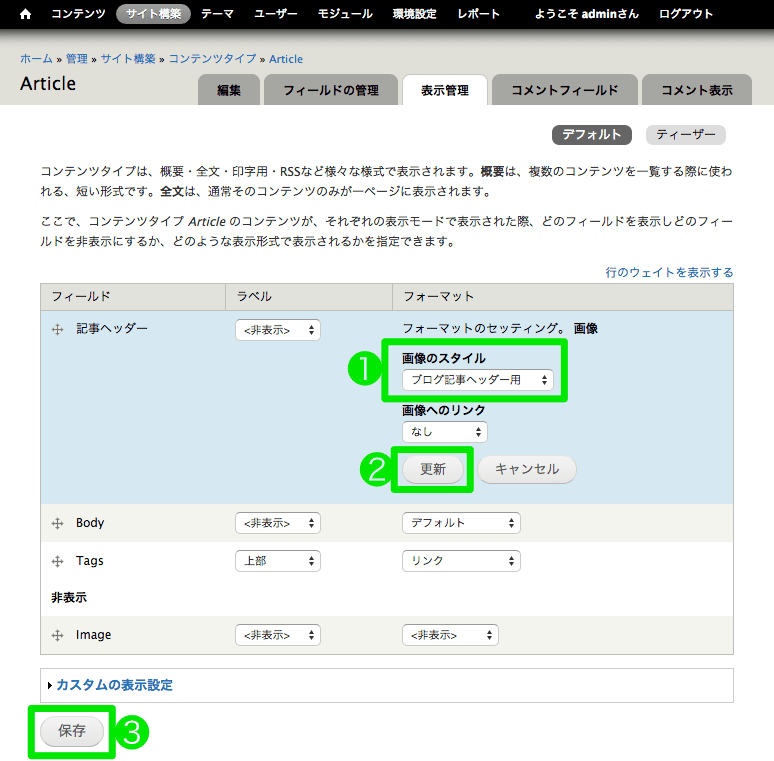Open the モジュール admin menu
774x761 pixels.
pyautogui.click(x=345, y=14)
